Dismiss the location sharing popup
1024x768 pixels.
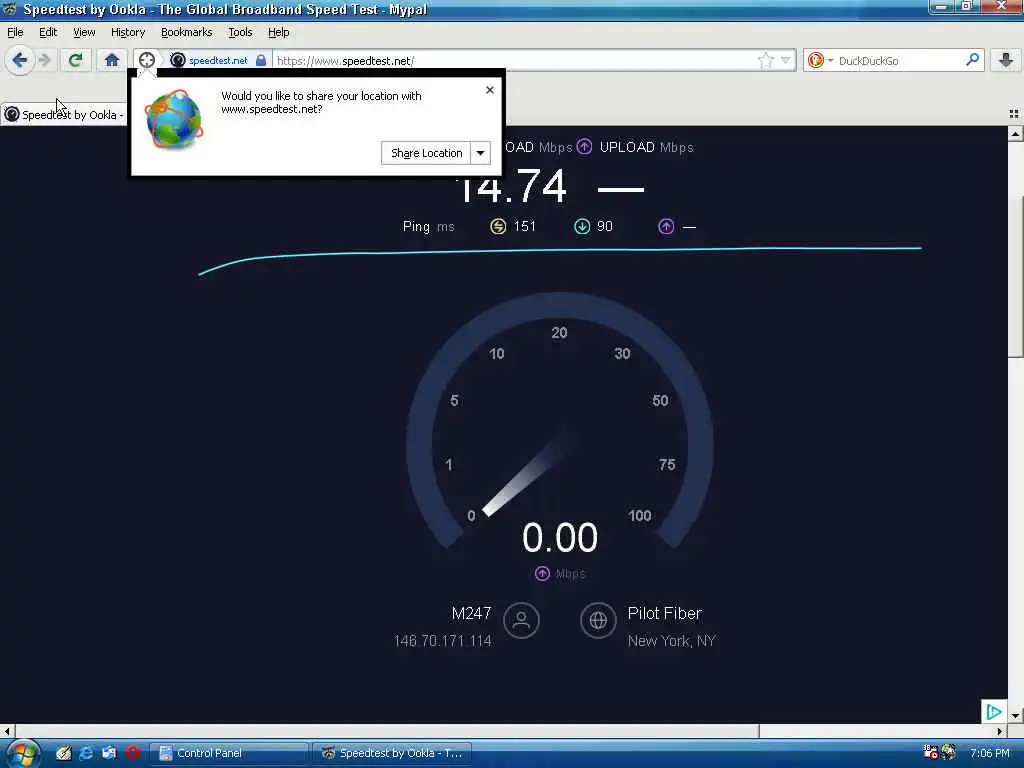click(490, 90)
